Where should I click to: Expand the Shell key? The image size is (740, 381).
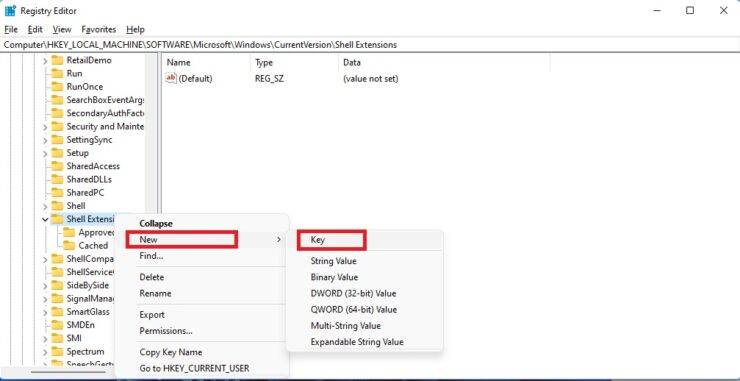click(45, 206)
